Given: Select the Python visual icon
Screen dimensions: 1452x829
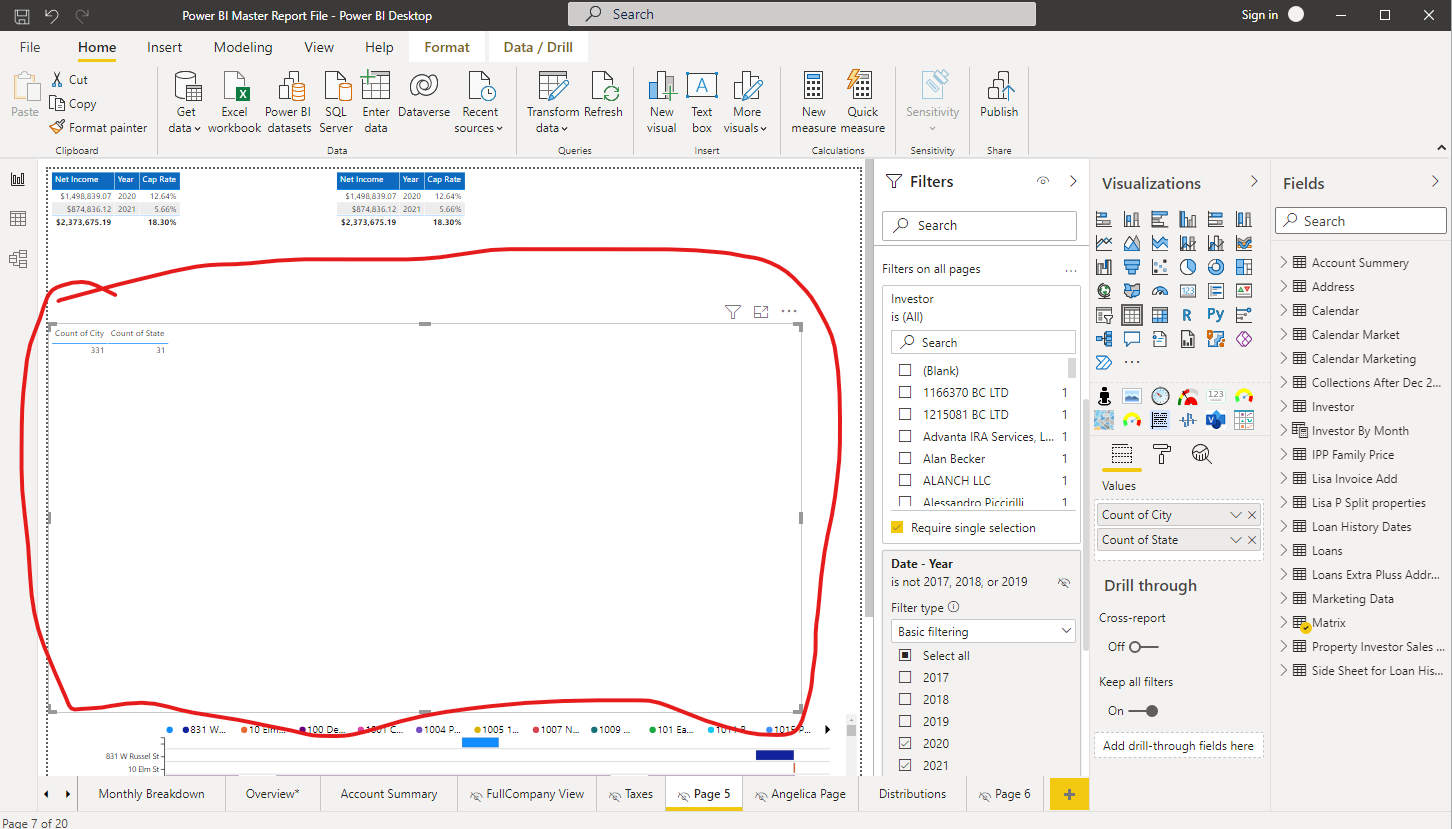Looking at the screenshot, I should [1216, 315].
